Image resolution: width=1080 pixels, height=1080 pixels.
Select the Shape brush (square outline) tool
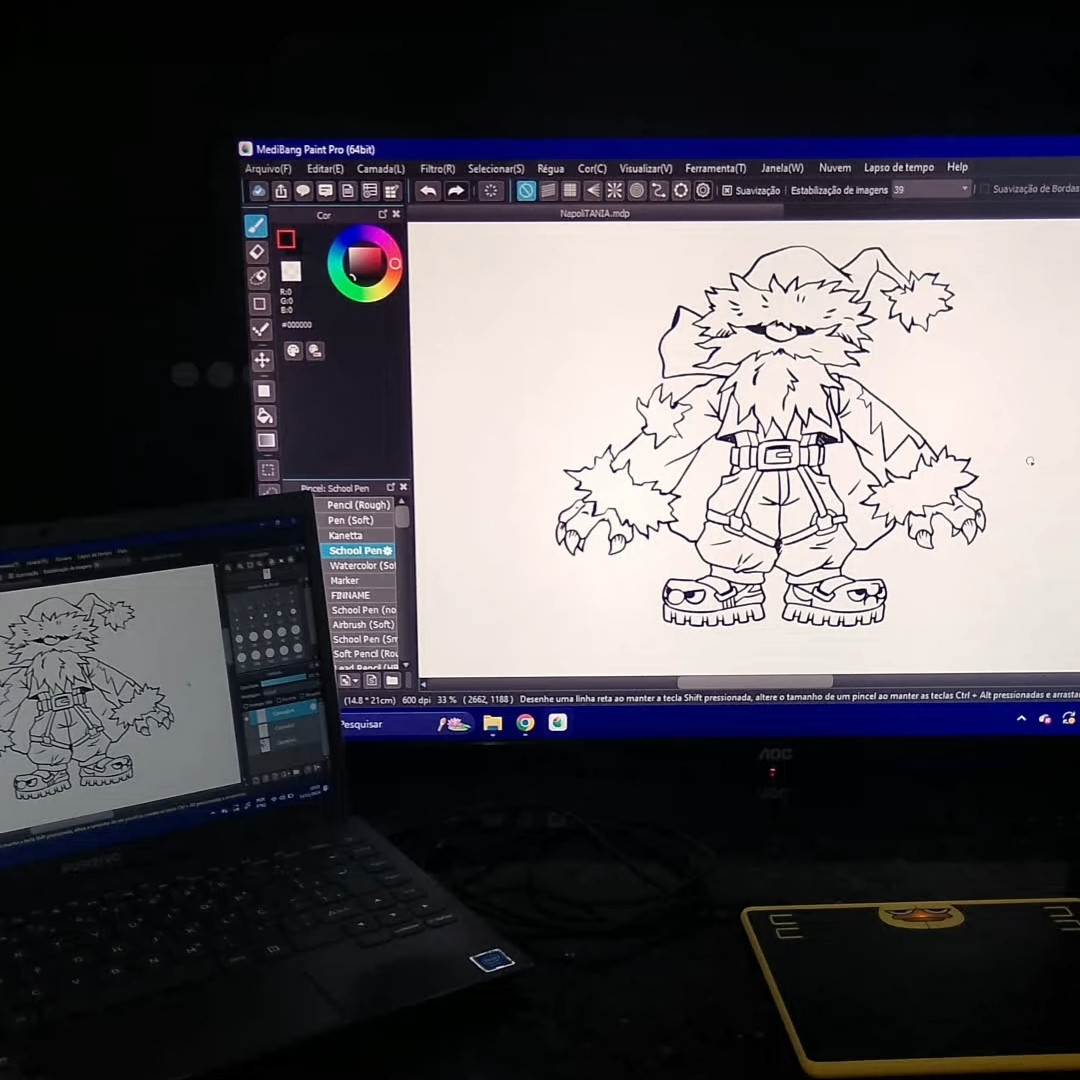[x=260, y=303]
